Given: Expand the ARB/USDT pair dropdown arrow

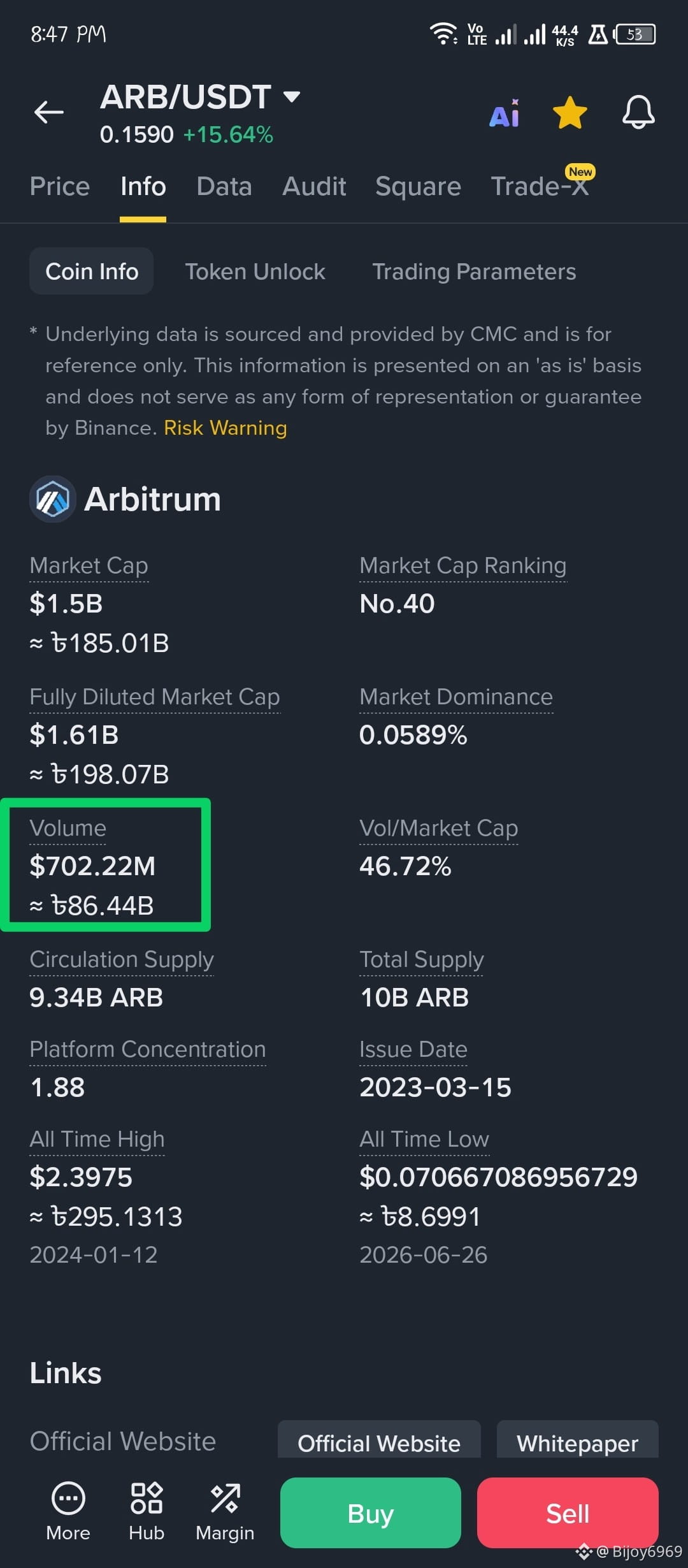Looking at the screenshot, I should pyautogui.click(x=291, y=97).
